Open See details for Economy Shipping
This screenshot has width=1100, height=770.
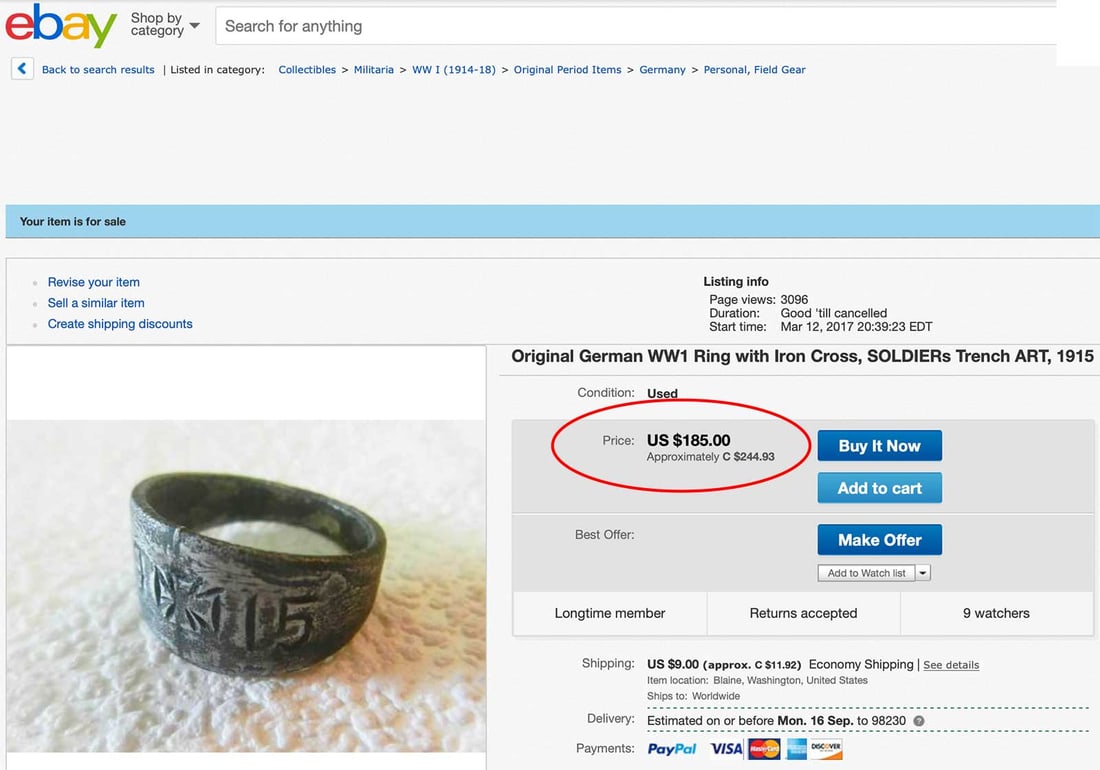point(950,664)
